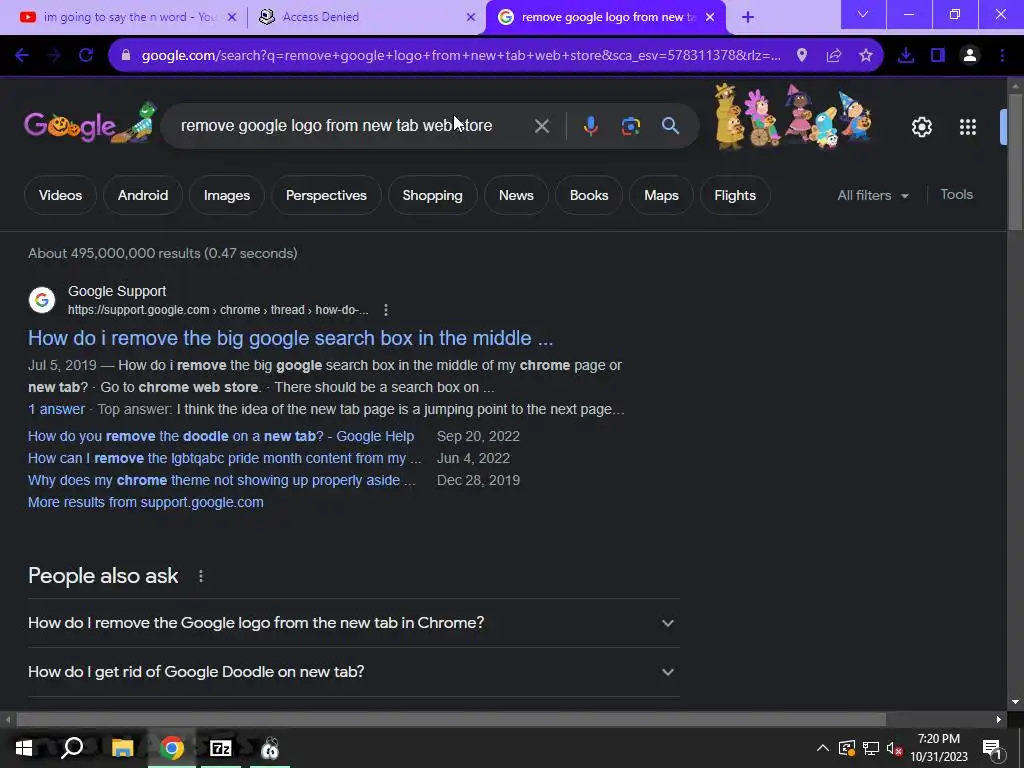Select the Books filter chip
The height and width of the screenshot is (768, 1024).
(588, 195)
